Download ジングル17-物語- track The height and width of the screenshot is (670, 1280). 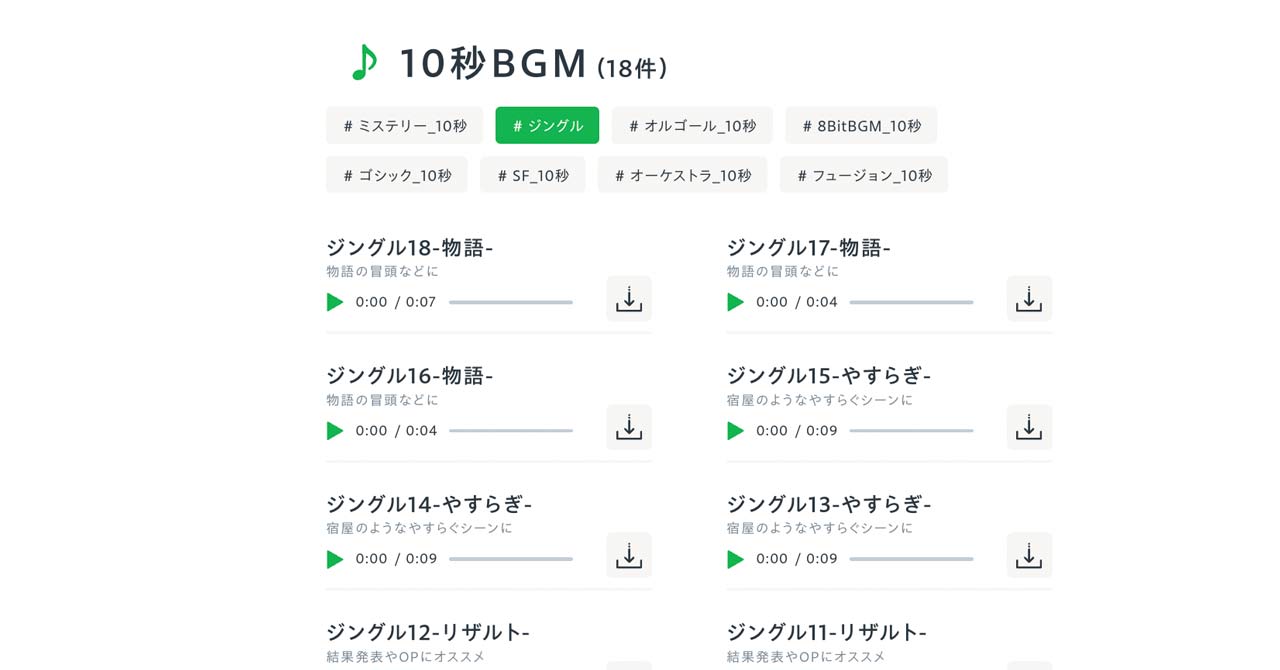tap(1029, 298)
